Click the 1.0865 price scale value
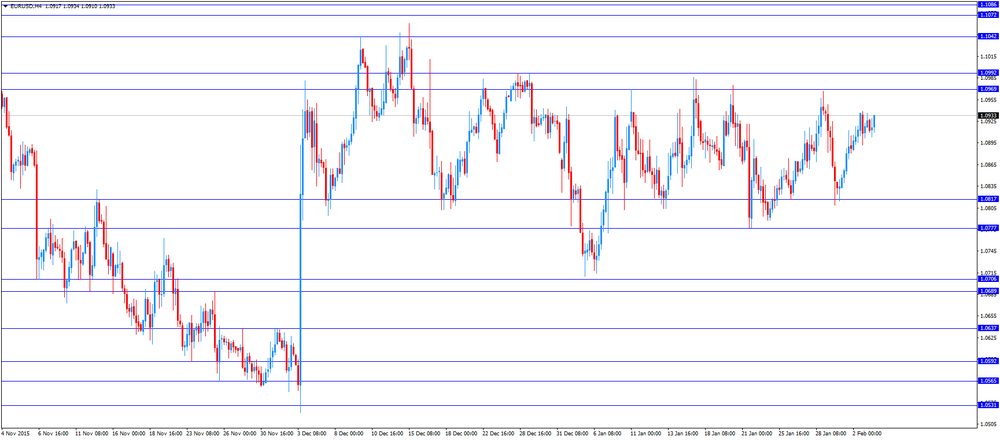The height and width of the screenshot is (440, 1000). click(x=987, y=165)
